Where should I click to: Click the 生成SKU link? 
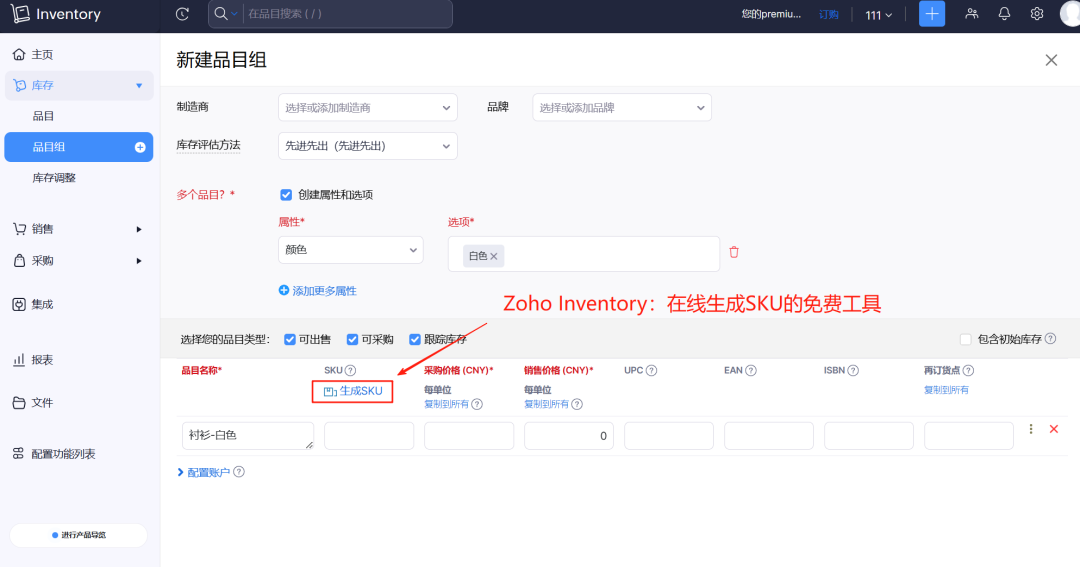pos(353,391)
